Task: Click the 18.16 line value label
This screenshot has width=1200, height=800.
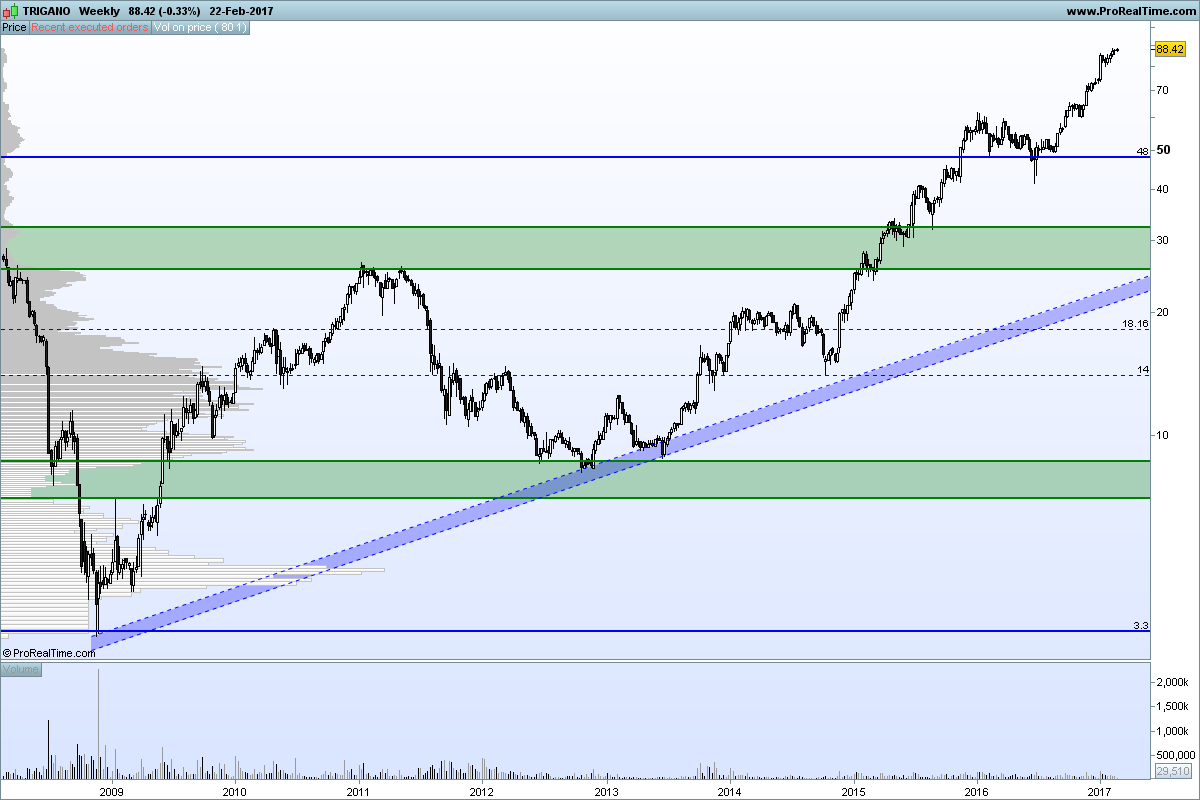Action: click(x=1134, y=324)
